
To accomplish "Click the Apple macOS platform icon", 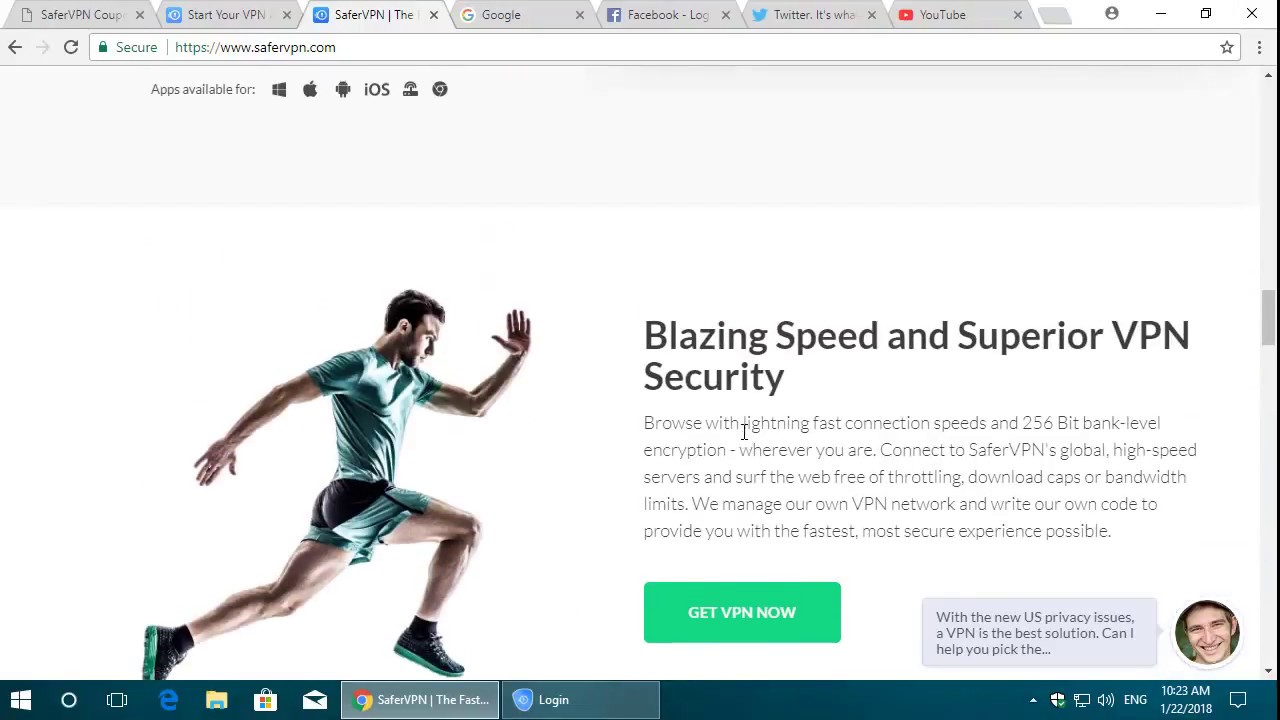I will [310, 89].
